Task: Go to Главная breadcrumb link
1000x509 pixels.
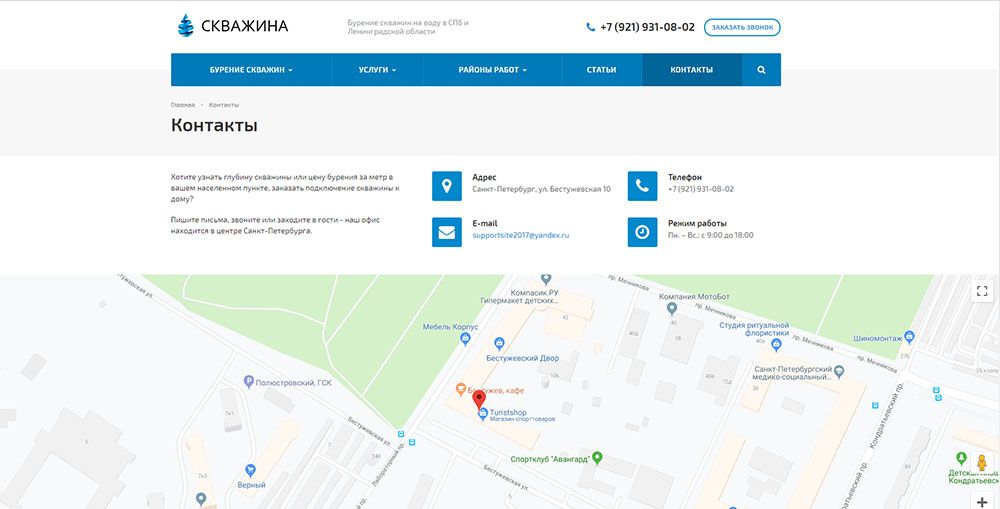Action: pyautogui.click(x=183, y=105)
